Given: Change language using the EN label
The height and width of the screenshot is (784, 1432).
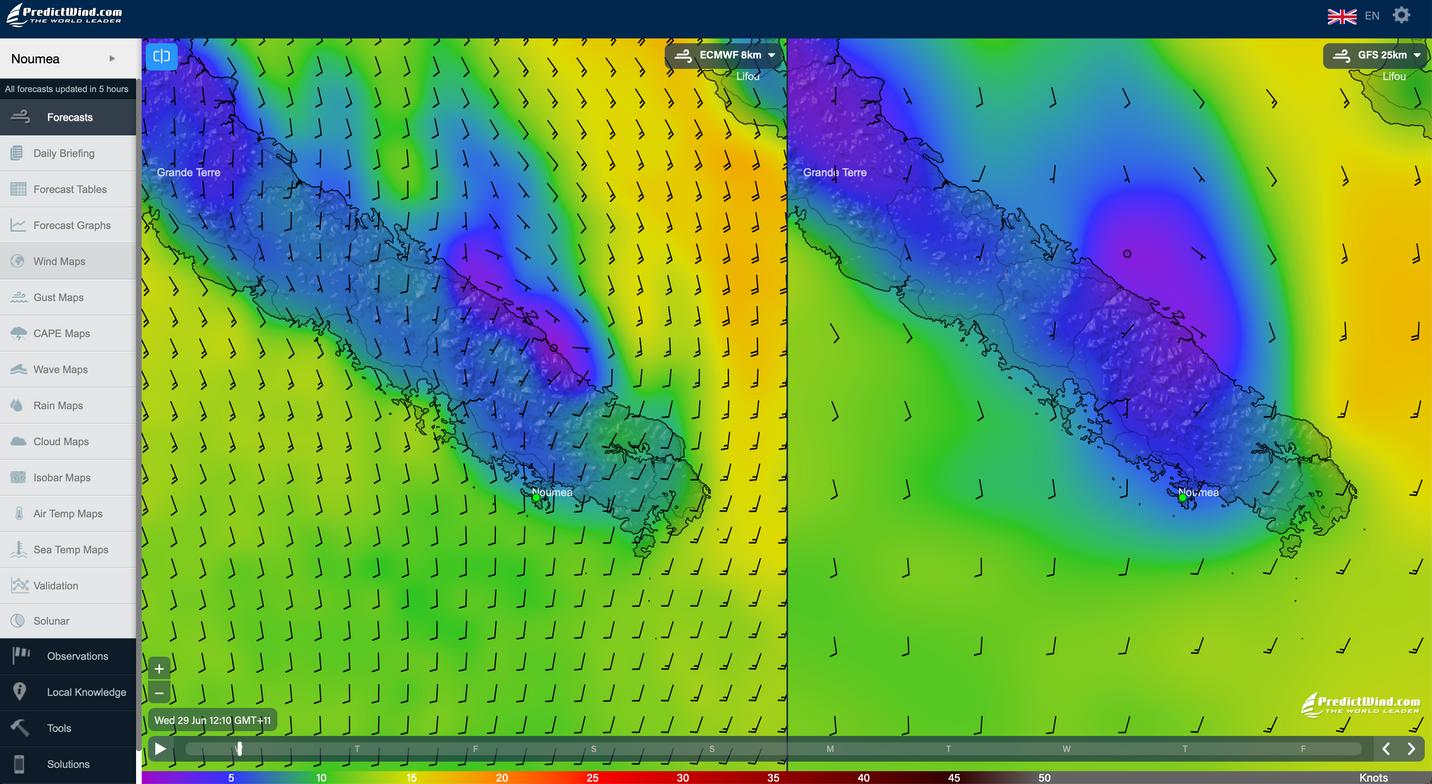Looking at the screenshot, I should [1372, 16].
